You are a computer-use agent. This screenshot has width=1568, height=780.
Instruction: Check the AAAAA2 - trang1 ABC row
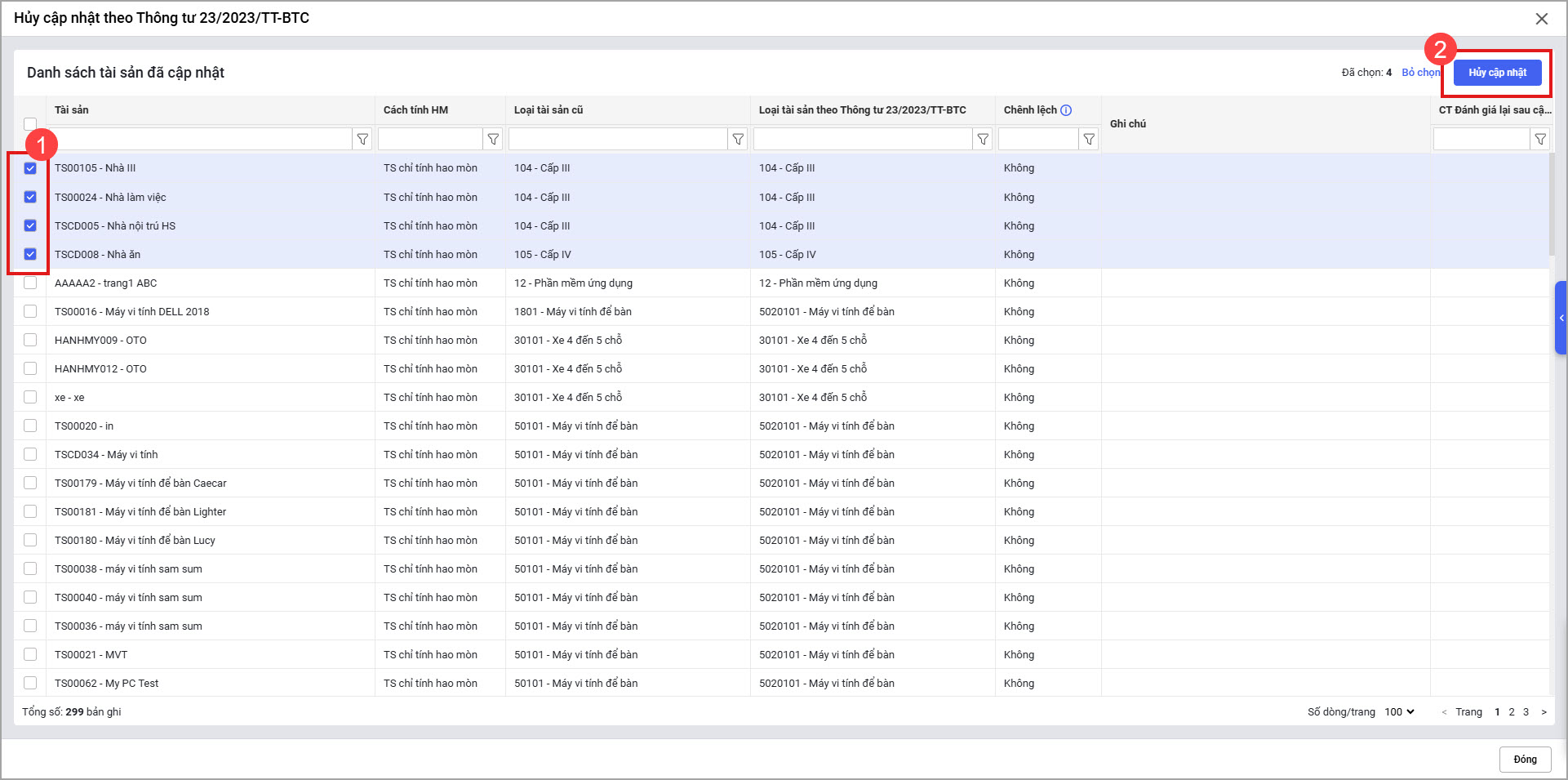(30, 283)
